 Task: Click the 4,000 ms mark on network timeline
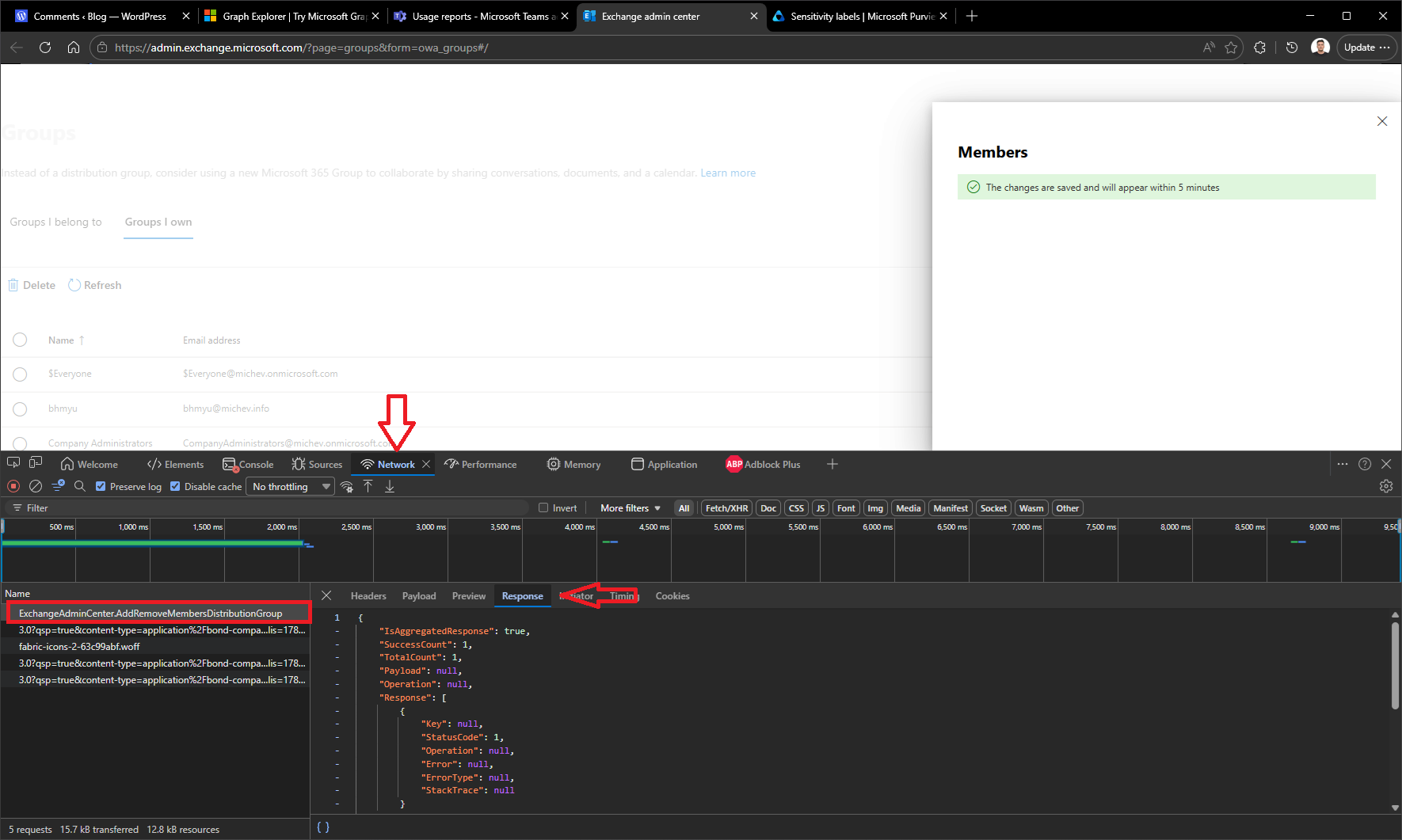[x=579, y=526]
